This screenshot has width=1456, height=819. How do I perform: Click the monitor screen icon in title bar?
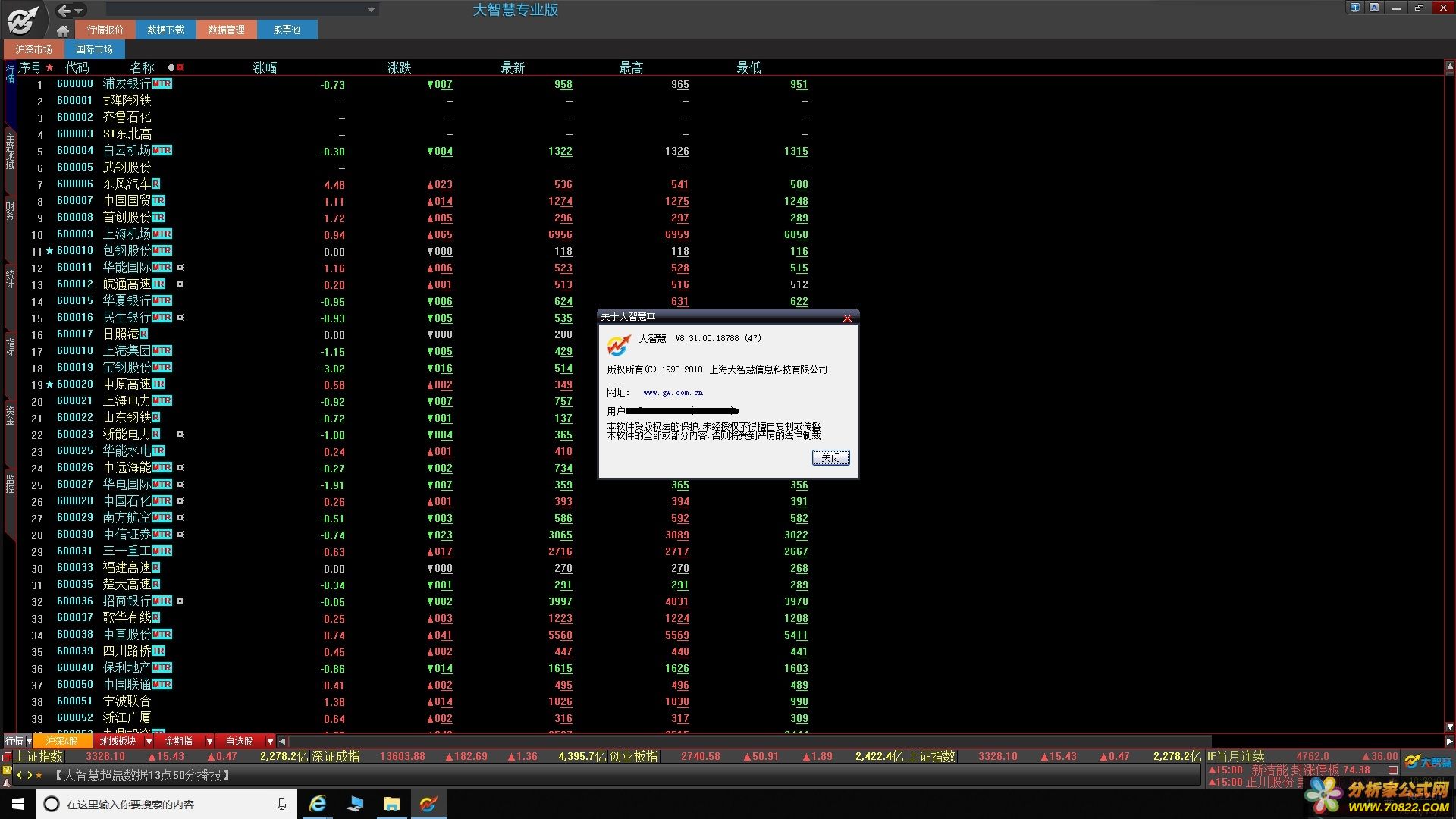(1354, 8)
